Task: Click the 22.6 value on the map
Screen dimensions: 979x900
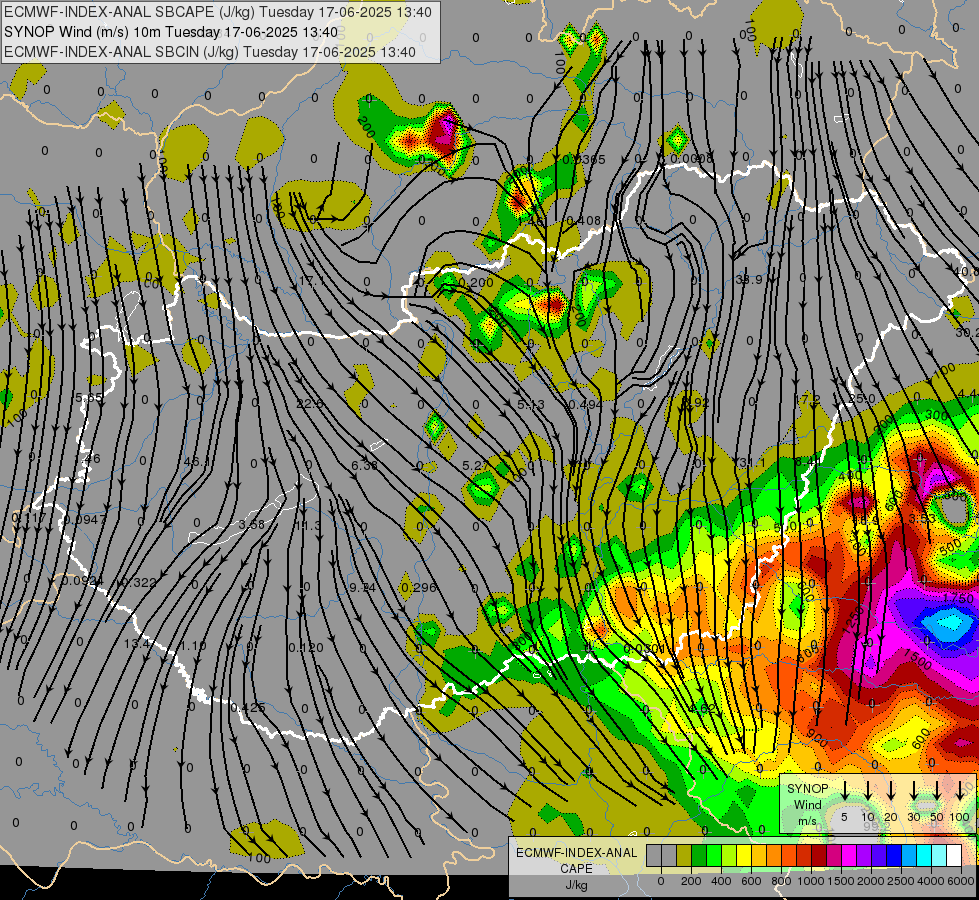Action: (310, 404)
